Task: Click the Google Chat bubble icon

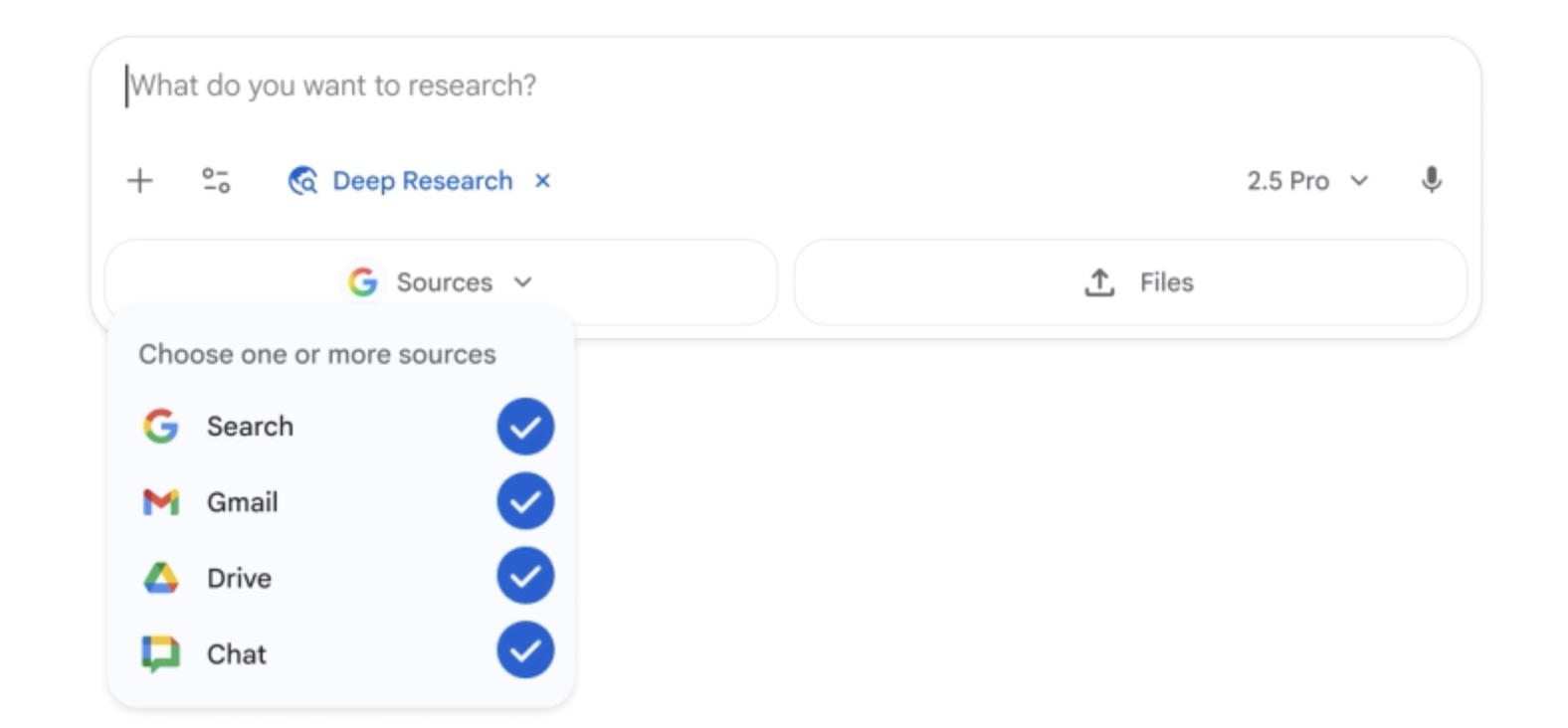Action: 161,653
